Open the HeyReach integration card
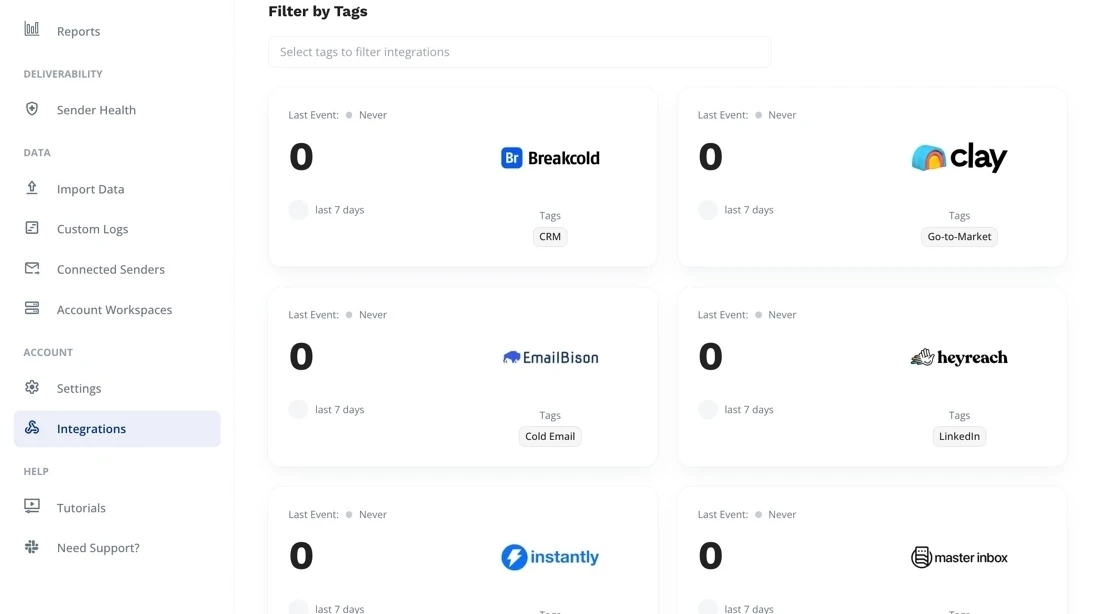1100x614 pixels. (959, 357)
